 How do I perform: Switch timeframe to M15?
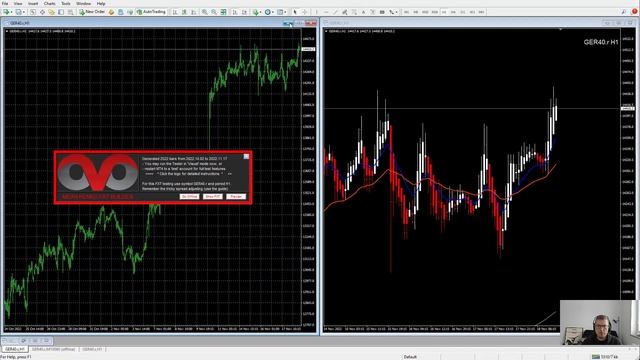(425, 12)
